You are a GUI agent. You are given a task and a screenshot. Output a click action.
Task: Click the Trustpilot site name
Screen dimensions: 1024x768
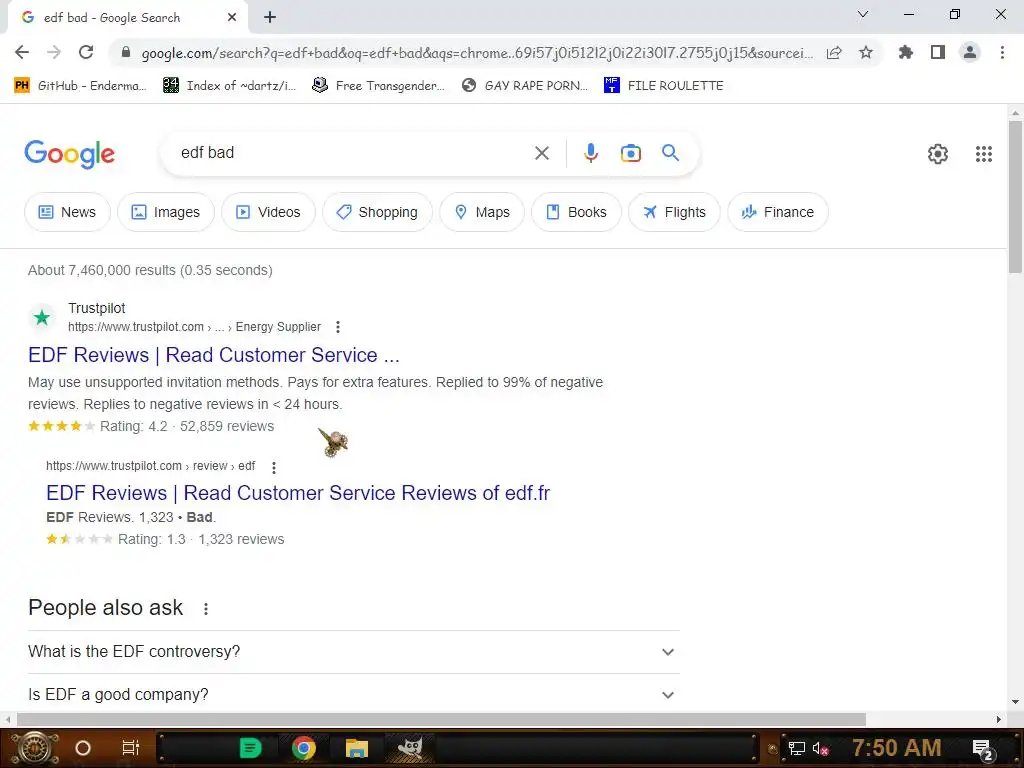[x=97, y=308]
